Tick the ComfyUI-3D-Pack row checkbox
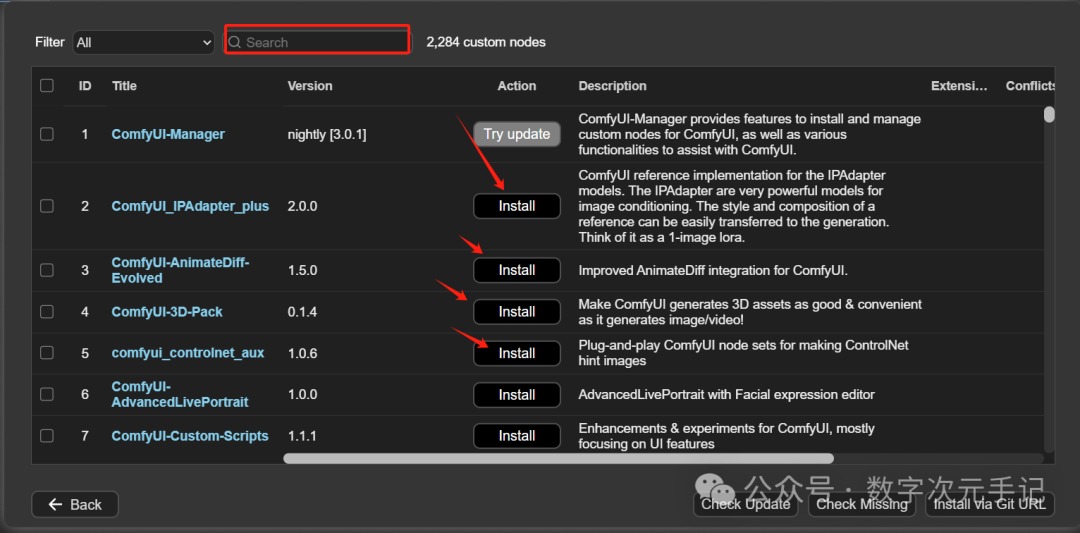 [x=47, y=312]
